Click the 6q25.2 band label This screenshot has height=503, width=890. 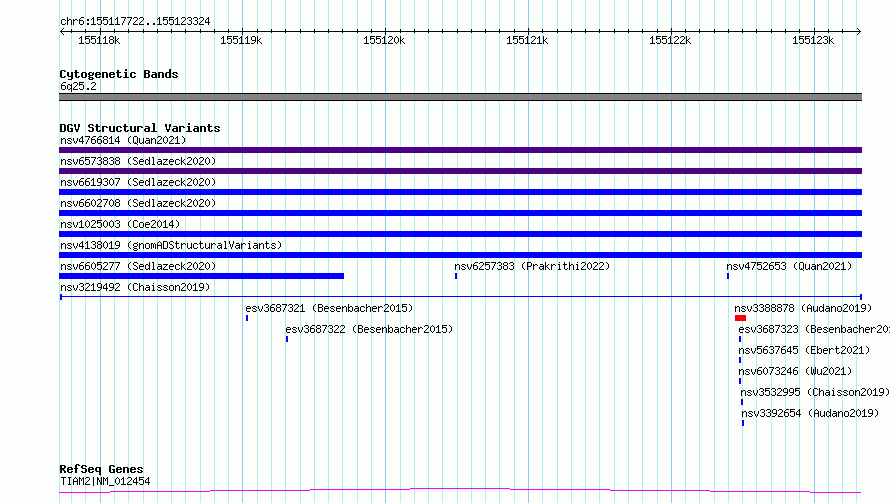[x=78, y=86]
